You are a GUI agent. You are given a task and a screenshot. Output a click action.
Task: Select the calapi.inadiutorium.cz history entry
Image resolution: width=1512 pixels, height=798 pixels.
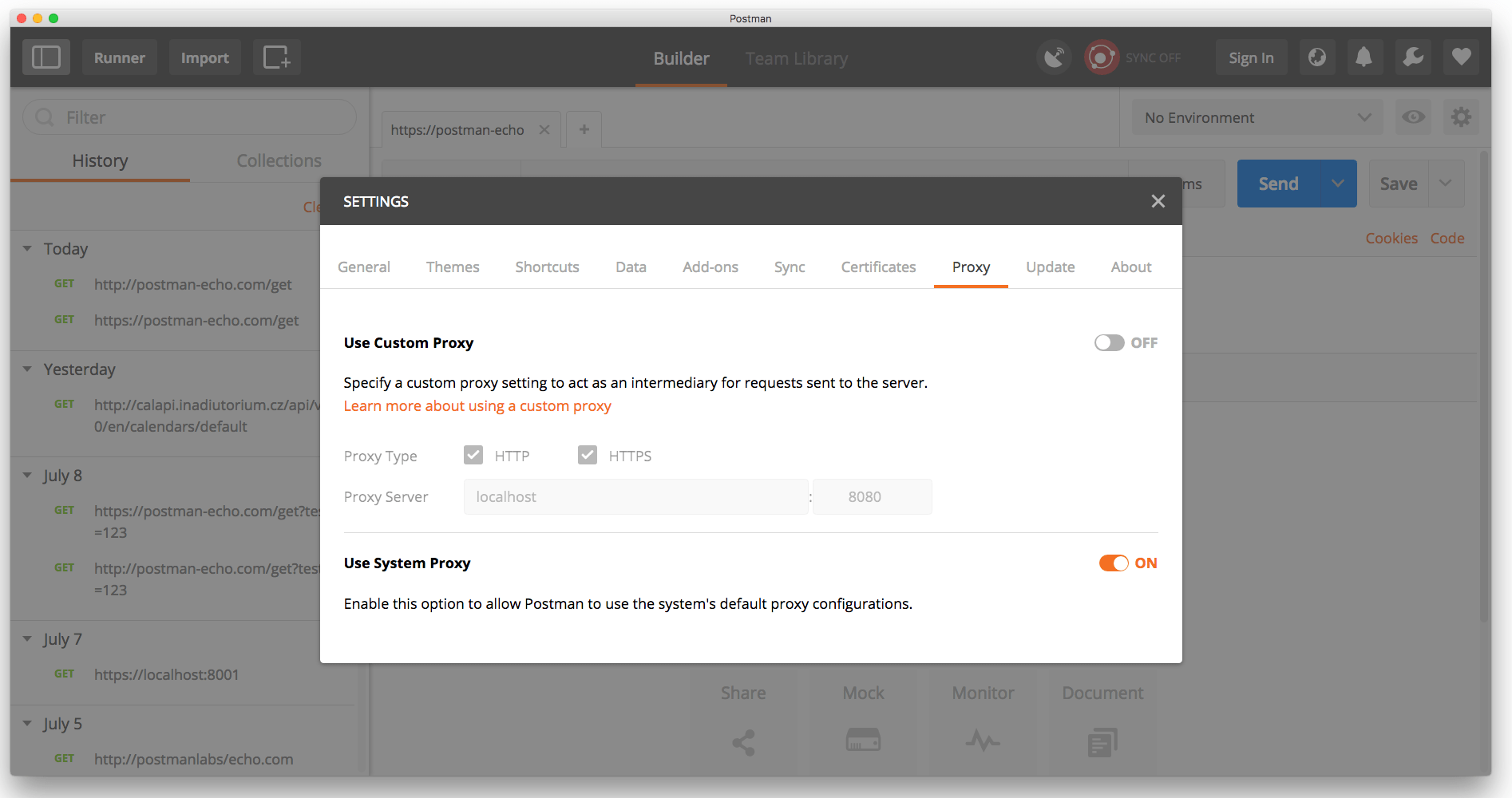[206, 415]
